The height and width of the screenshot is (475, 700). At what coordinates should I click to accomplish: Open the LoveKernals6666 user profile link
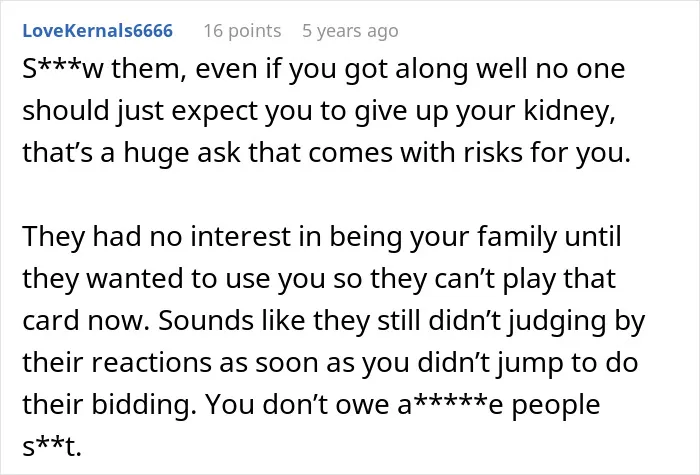(97, 31)
